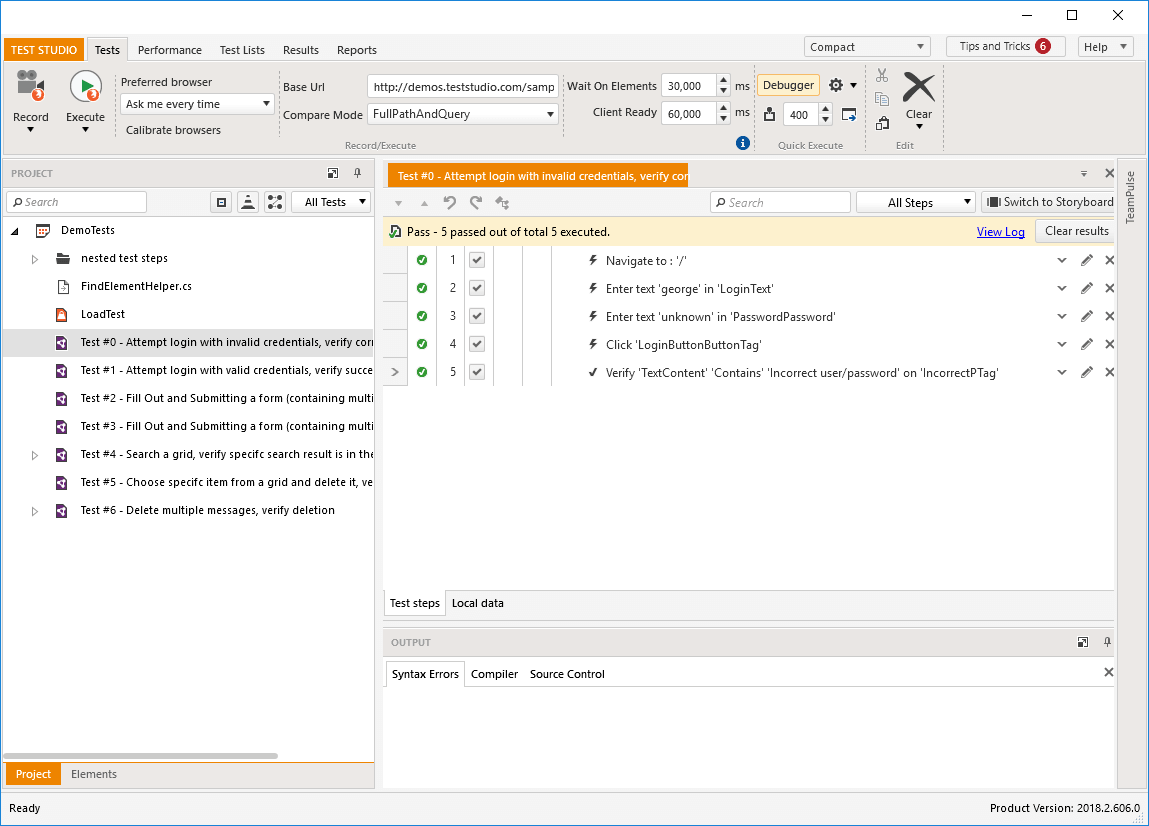Click the Record camera icon
This screenshot has height=826, width=1149.
click(30, 86)
